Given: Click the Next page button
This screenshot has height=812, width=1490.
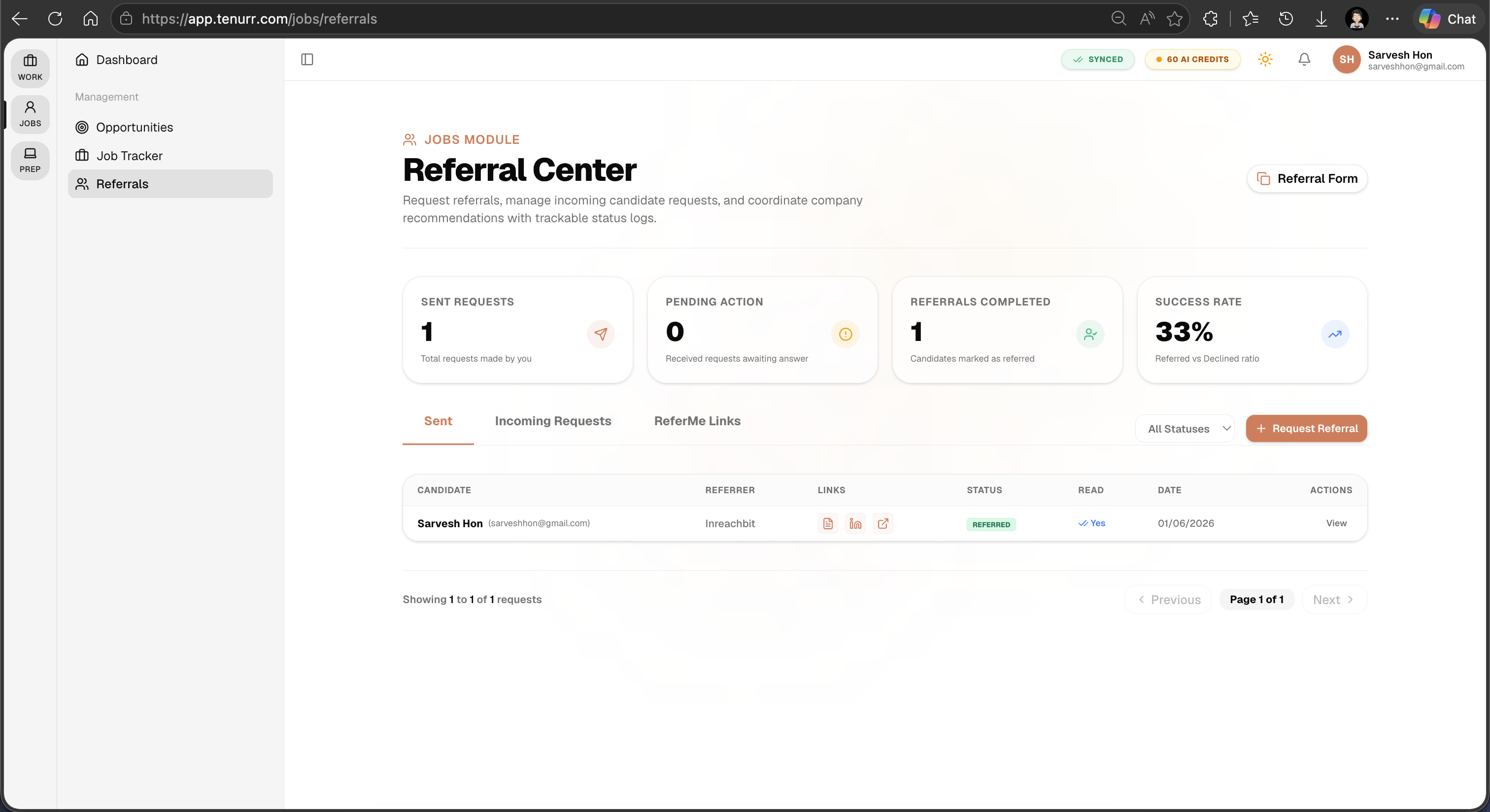Looking at the screenshot, I should pos(1334,600).
